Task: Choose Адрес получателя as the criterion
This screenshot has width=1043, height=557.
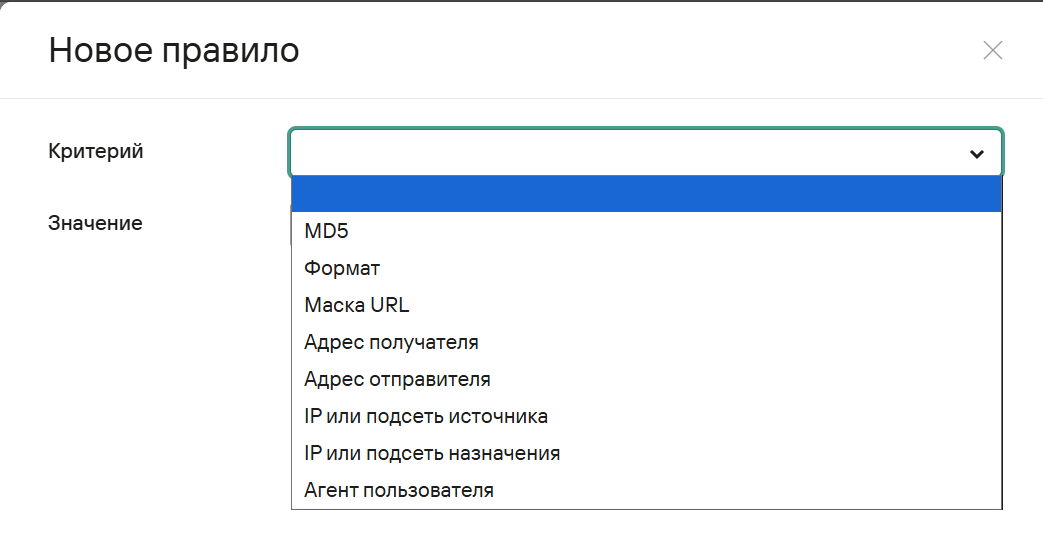Action: (x=391, y=342)
